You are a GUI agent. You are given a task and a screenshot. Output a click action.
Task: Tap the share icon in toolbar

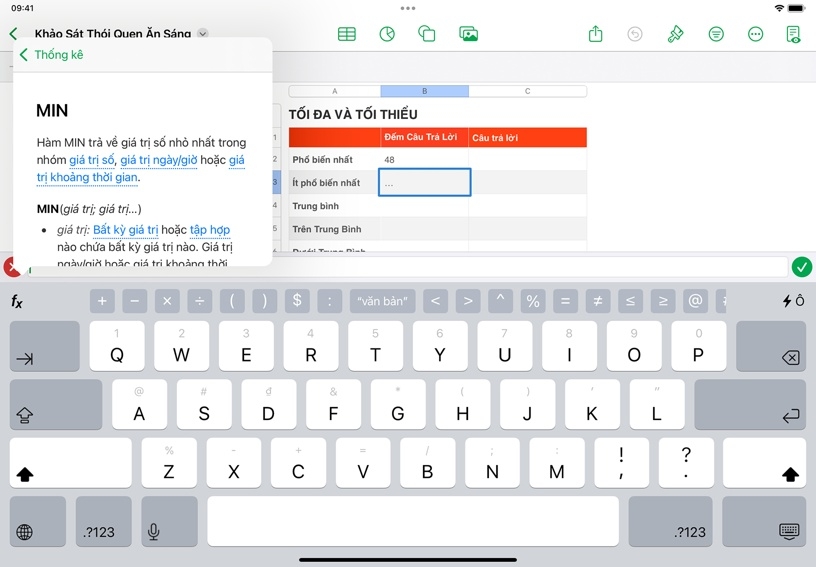pos(596,34)
